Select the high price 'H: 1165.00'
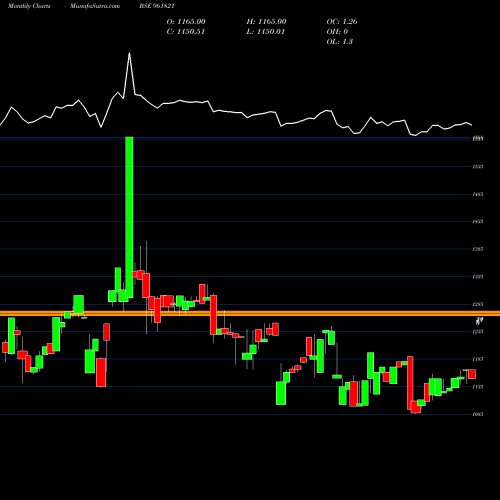The width and height of the screenshot is (500, 500). click(266, 22)
